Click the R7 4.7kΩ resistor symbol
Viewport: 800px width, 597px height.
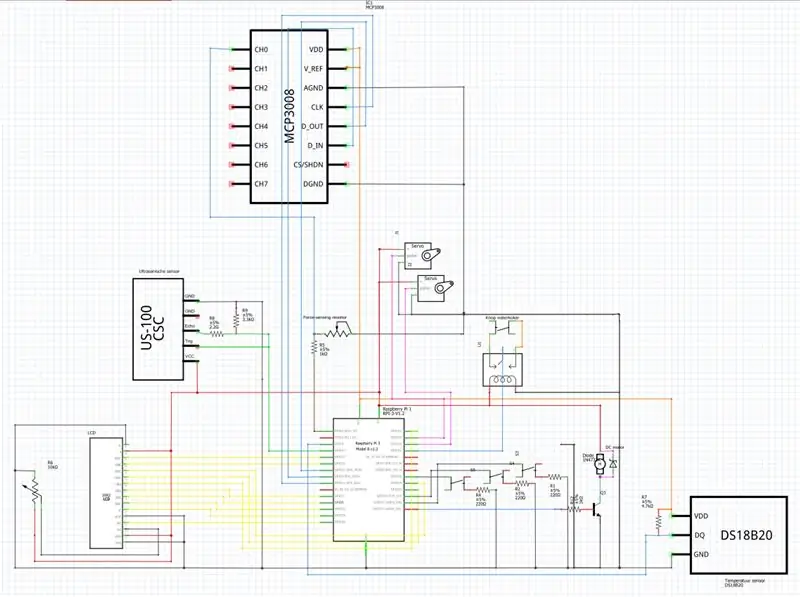pos(658,522)
